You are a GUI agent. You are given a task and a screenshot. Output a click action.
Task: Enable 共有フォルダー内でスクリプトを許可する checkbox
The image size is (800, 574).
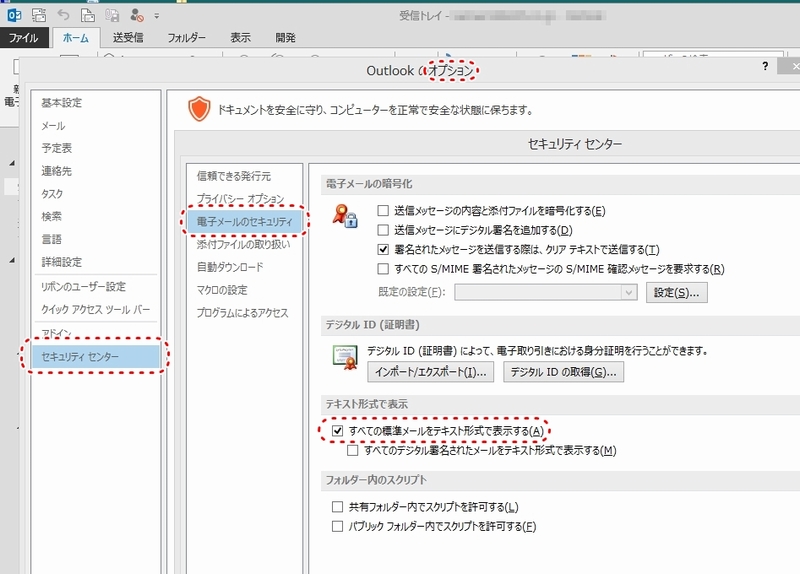[x=337, y=507]
